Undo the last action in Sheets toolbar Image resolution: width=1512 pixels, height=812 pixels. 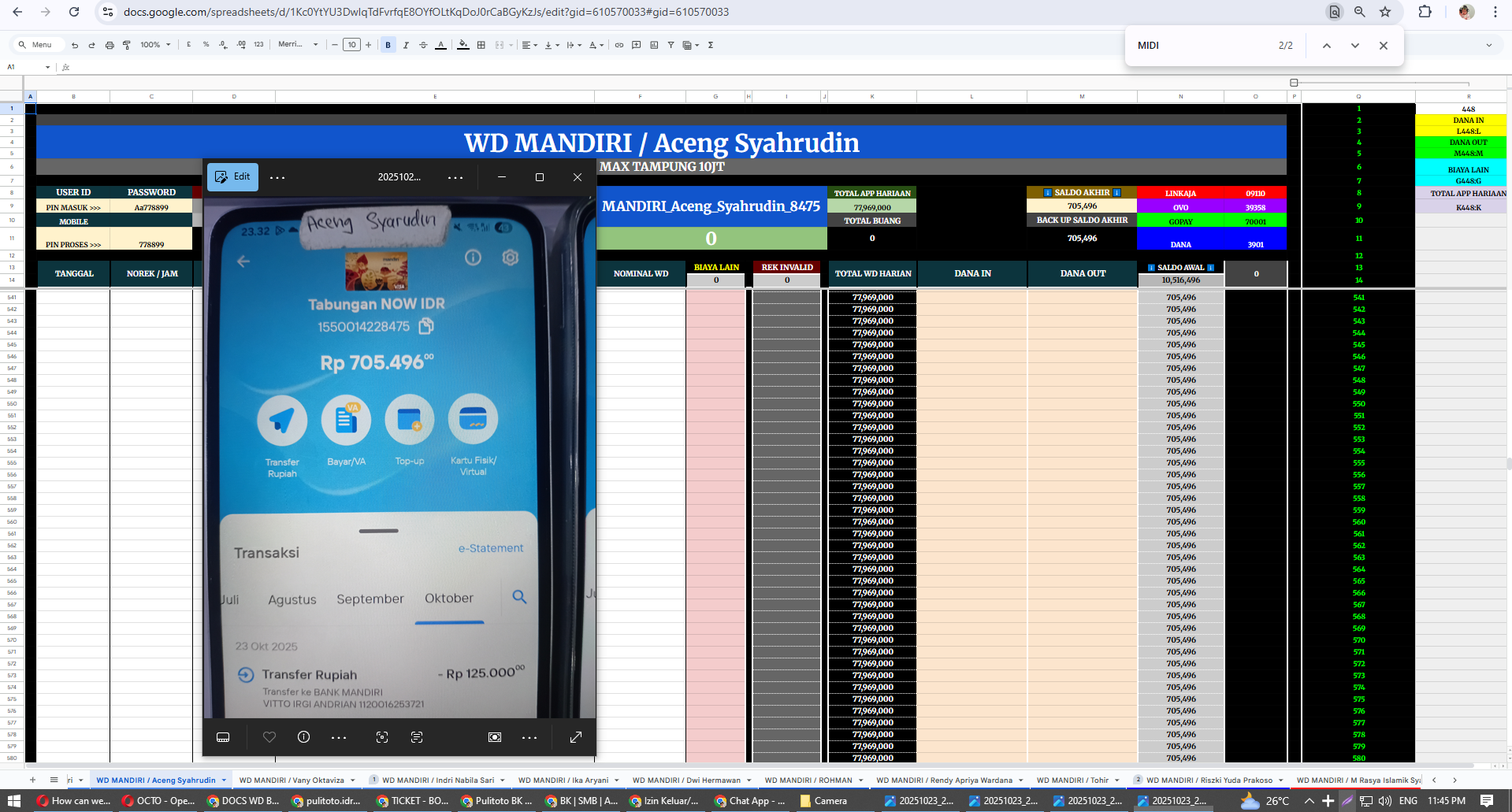75,45
